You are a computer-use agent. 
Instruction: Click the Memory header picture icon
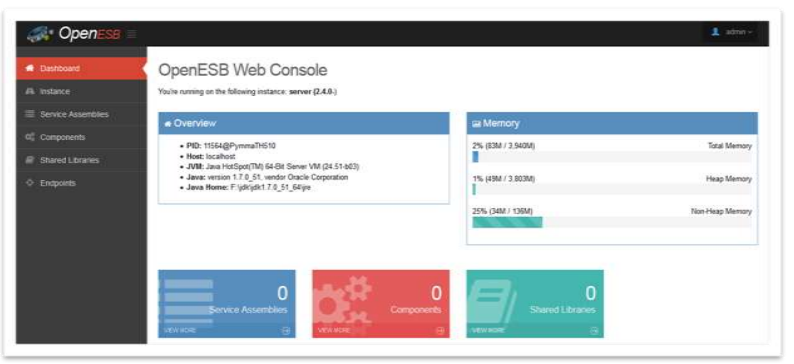[x=476, y=124]
